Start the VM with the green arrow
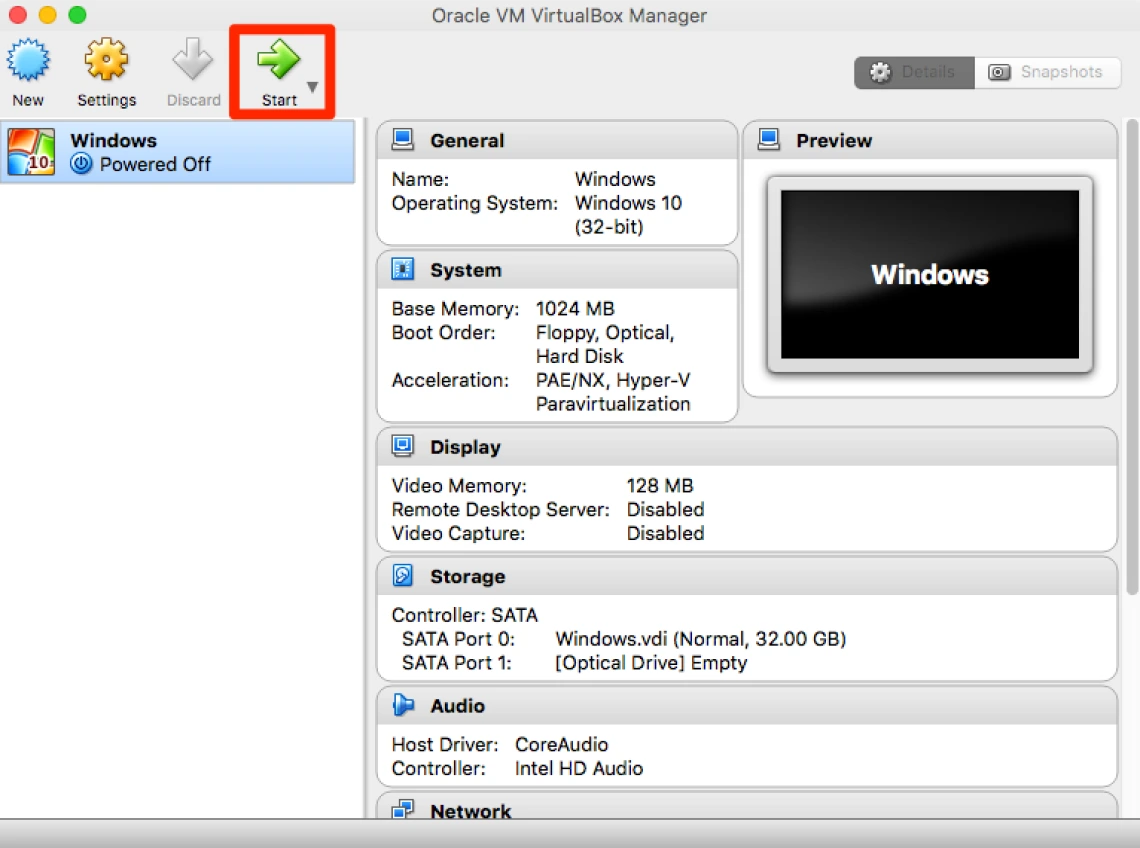1140x848 pixels. point(278,59)
